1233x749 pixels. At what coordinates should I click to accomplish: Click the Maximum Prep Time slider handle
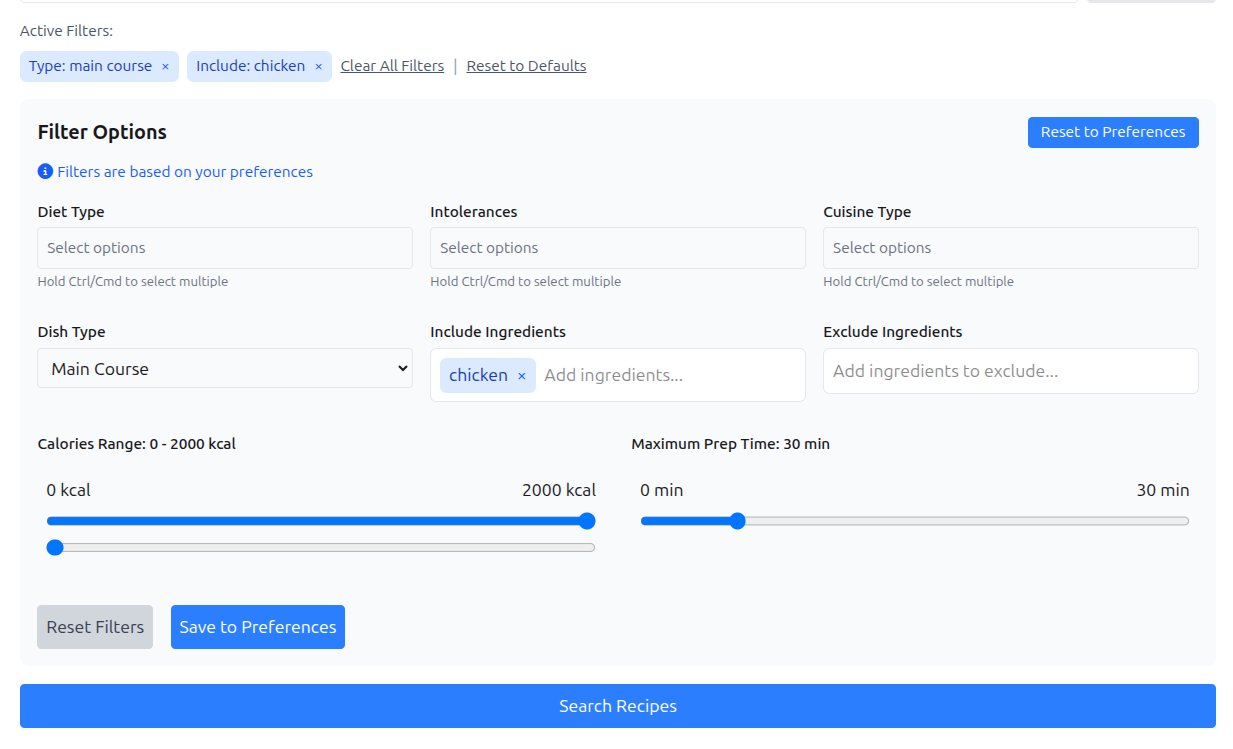point(737,521)
